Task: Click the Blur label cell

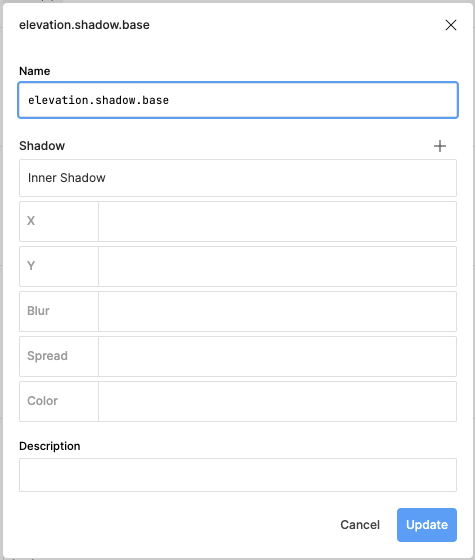Action: [x=59, y=311]
